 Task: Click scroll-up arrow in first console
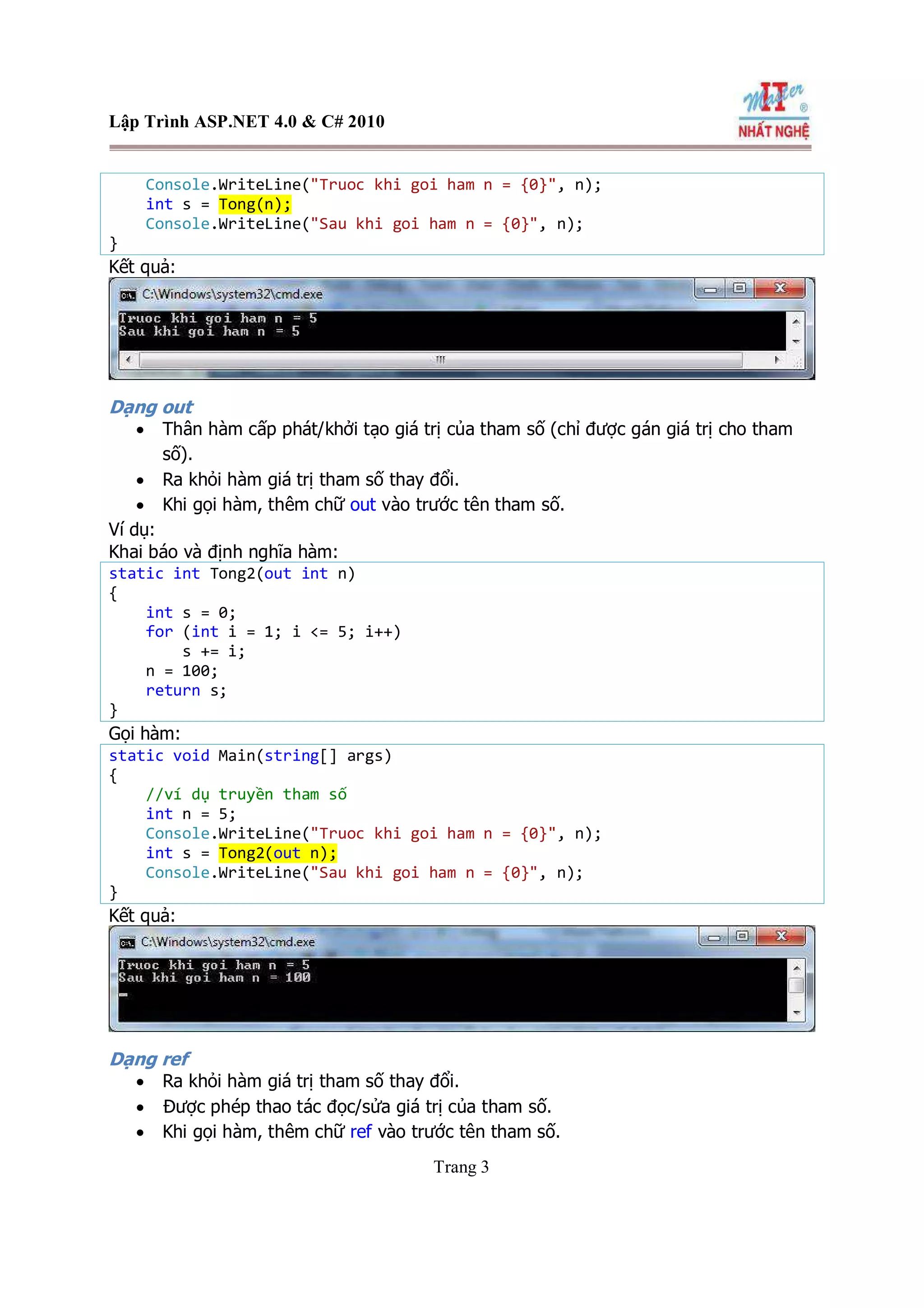click(x=796, y=321)
